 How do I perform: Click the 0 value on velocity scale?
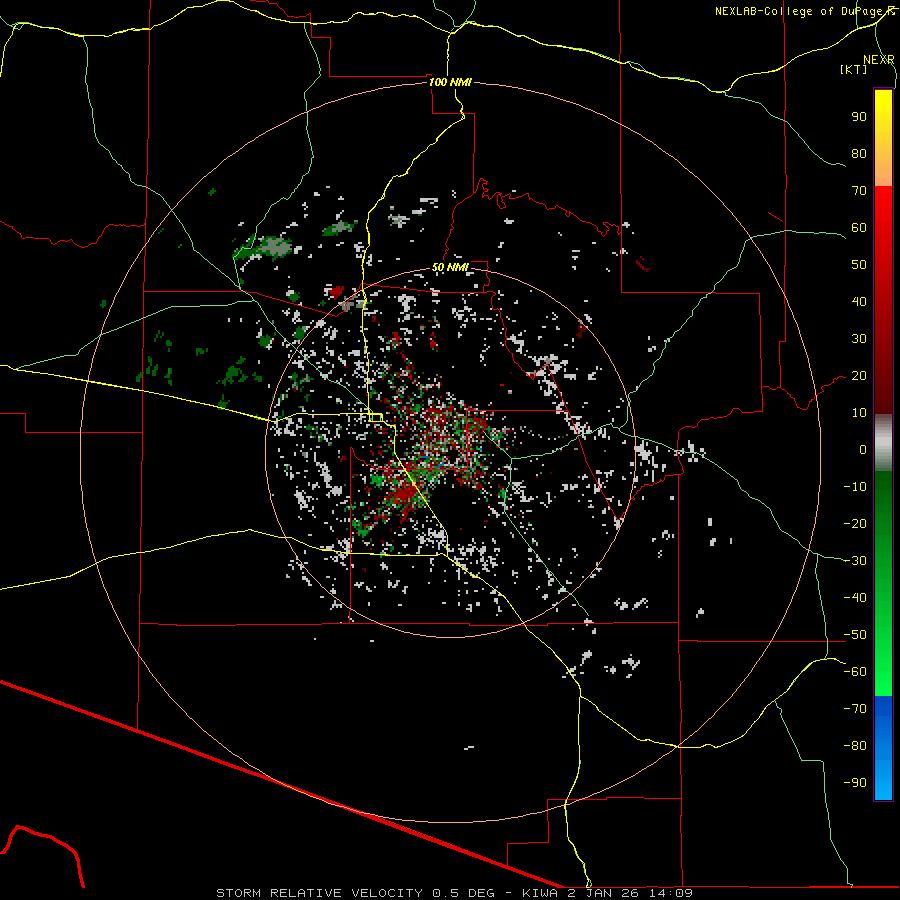click(863, 450)
